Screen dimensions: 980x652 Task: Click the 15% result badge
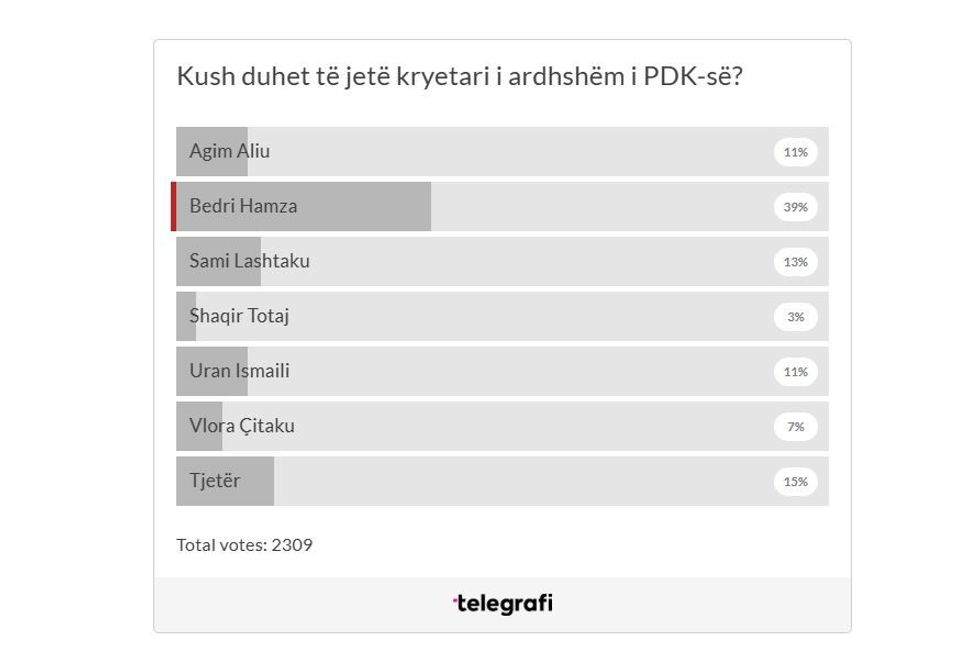click(x=795, y=482)
